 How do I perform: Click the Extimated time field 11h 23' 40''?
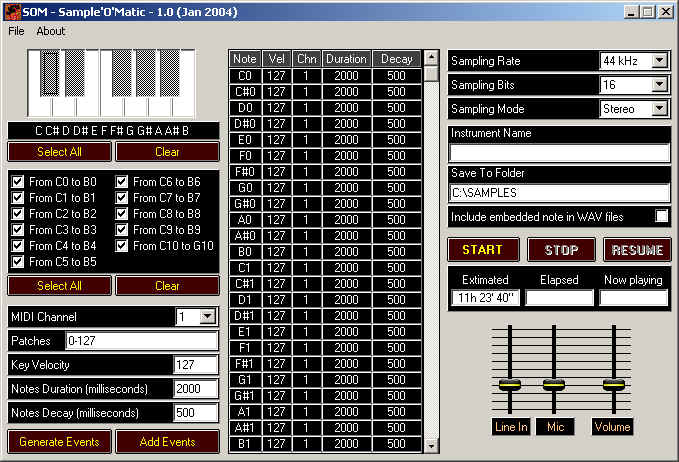pyautogui.click(x=485, y=298)
